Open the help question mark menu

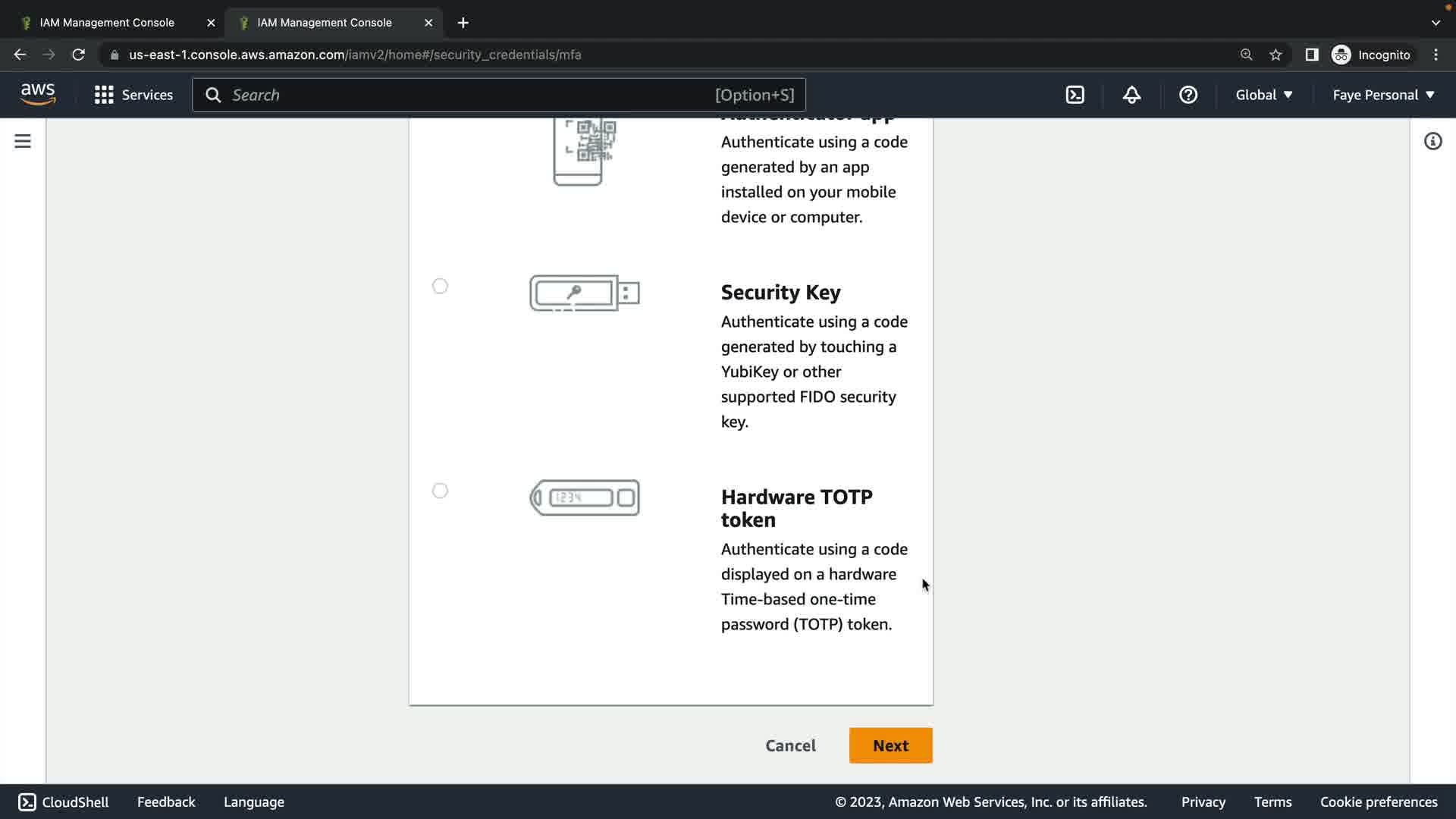(1188, 95)
